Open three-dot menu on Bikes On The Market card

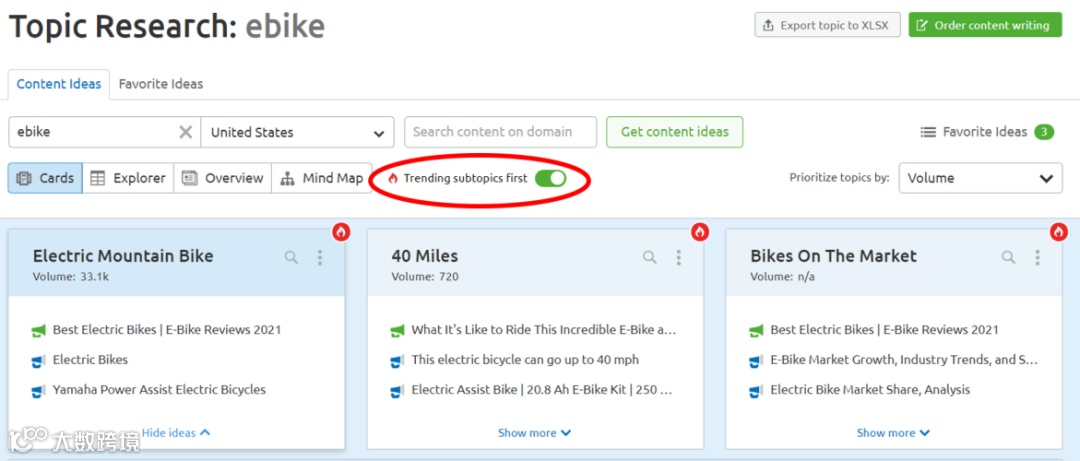click(x=1037, y=257)
